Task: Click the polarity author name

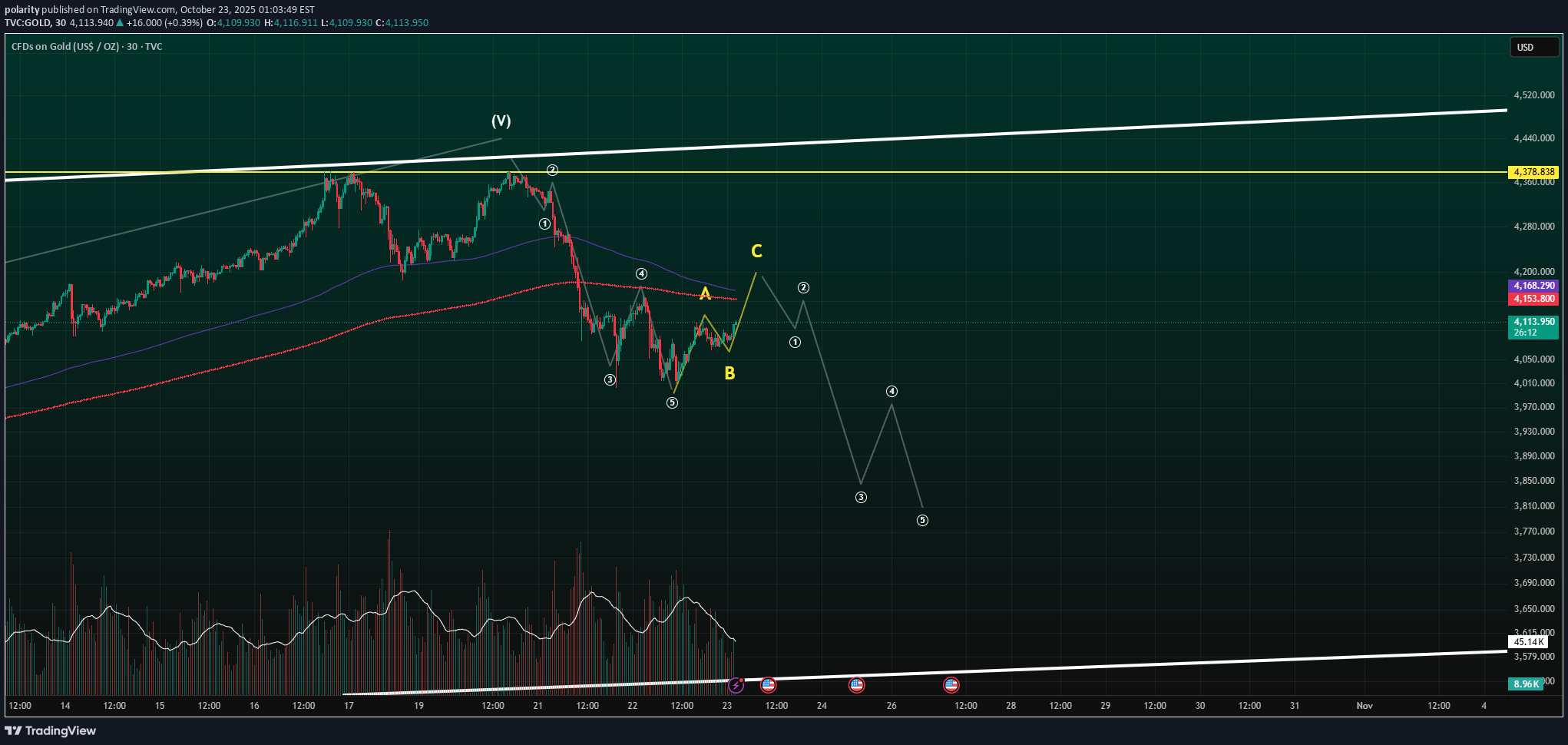Action: pos(22,9)
